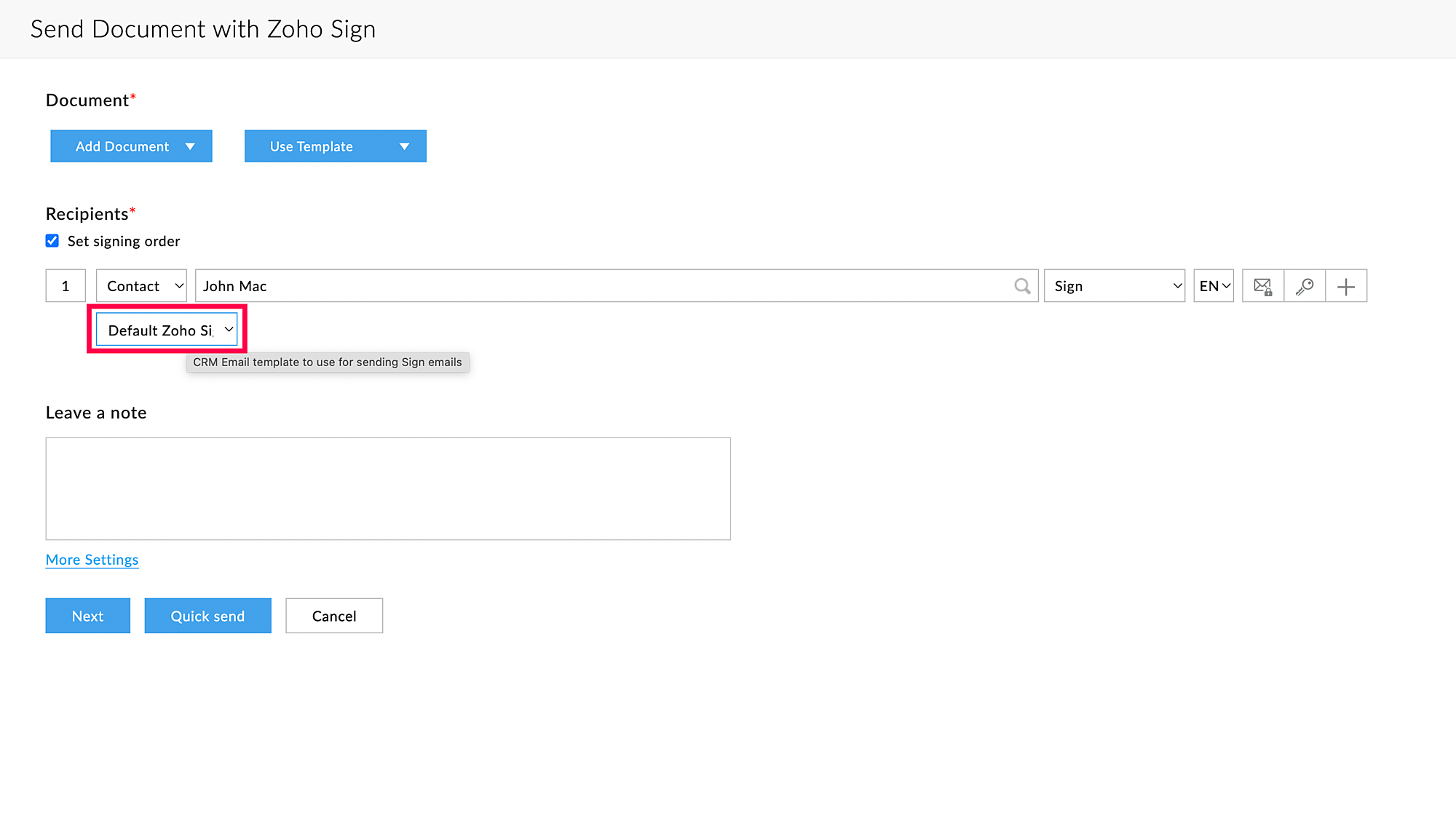
Task: Click the search magnifier in recipient field
Action: pos(1022,286)
